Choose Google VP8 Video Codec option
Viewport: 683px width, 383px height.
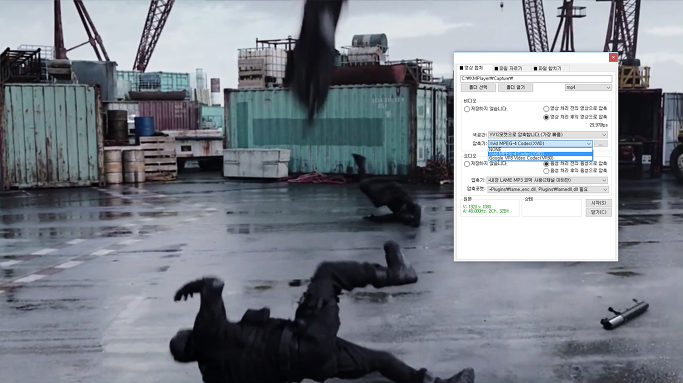coord(540,158)
